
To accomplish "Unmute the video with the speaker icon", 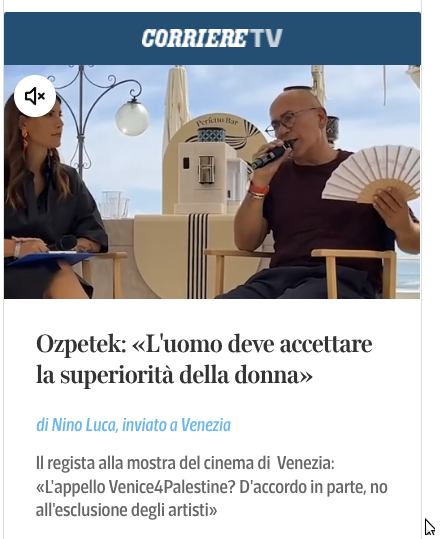I will click(35, 96).
